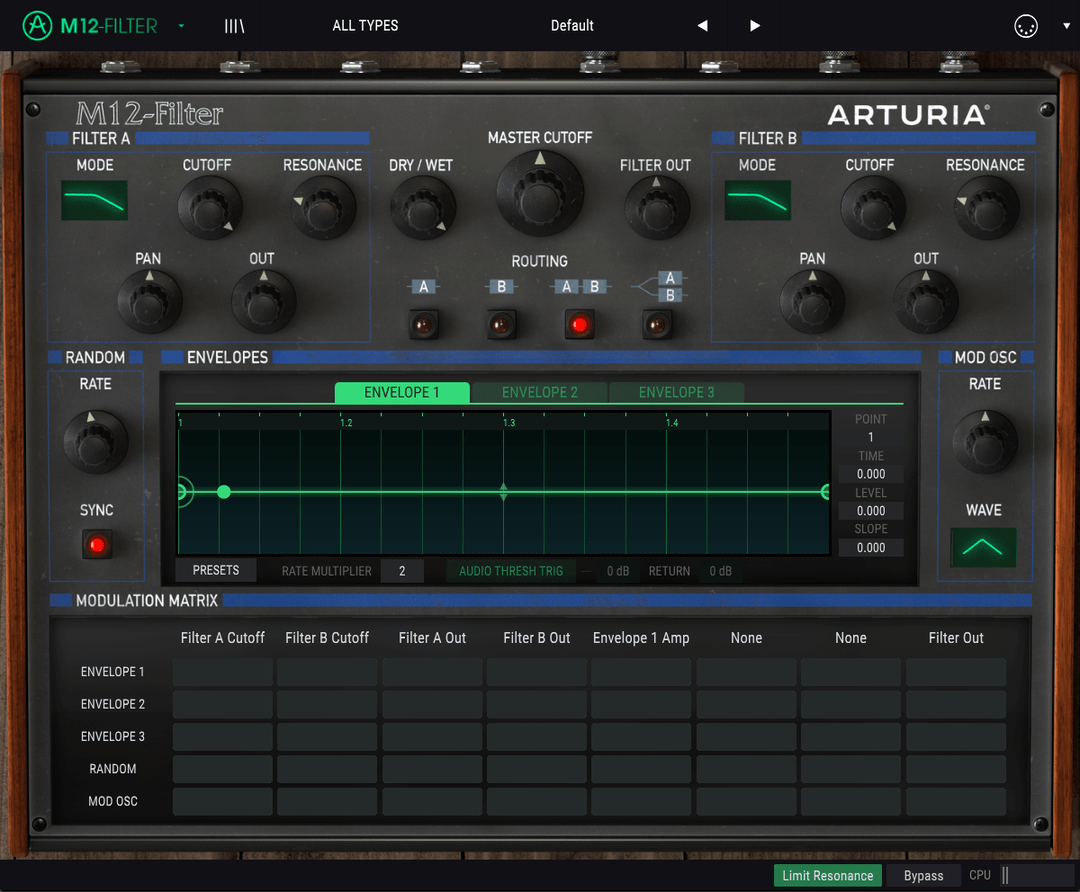Select routing A only button
The width and height of the screenshot is (1080, 892).
click(423, 324)
